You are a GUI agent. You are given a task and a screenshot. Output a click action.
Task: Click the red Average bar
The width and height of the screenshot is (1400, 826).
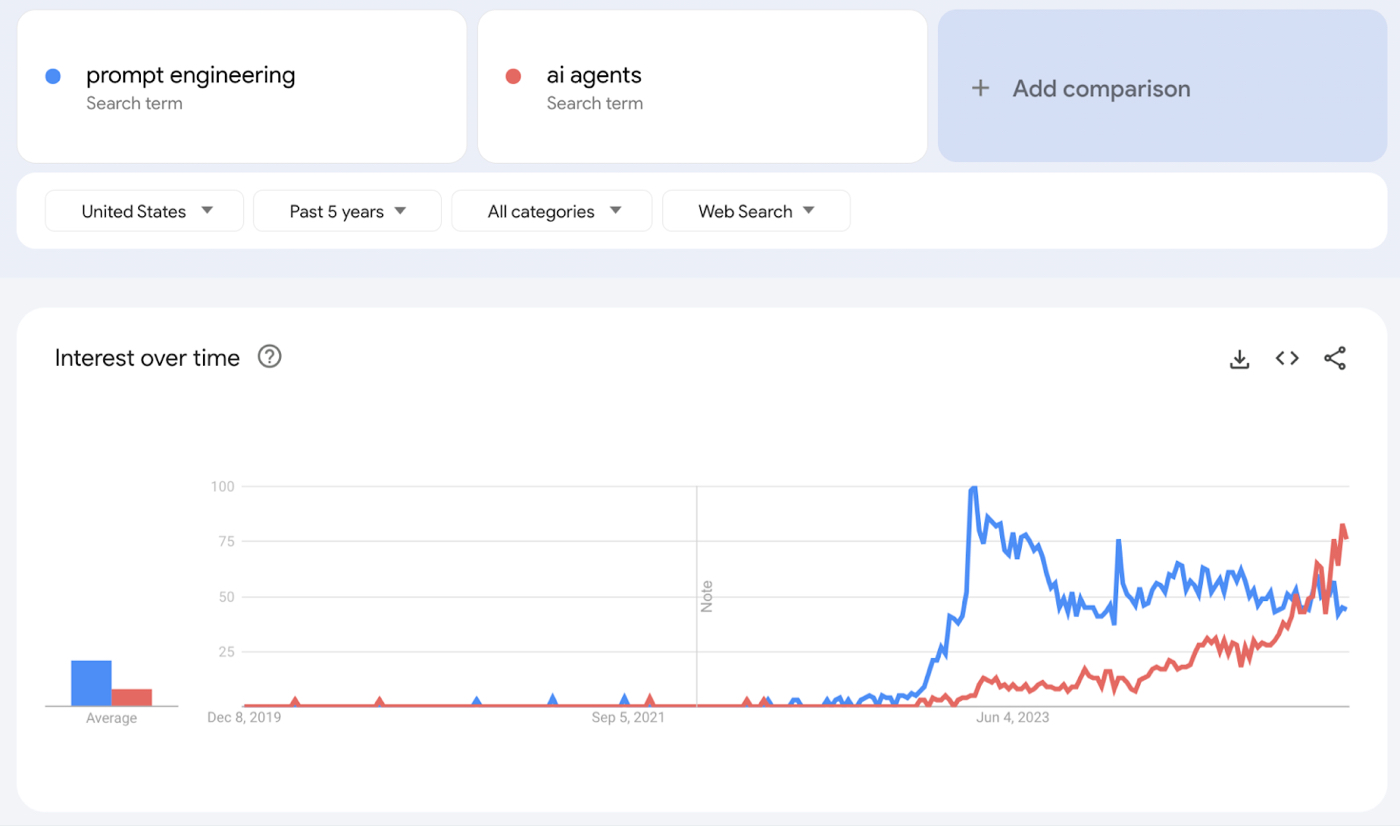[x=132, y=697]
